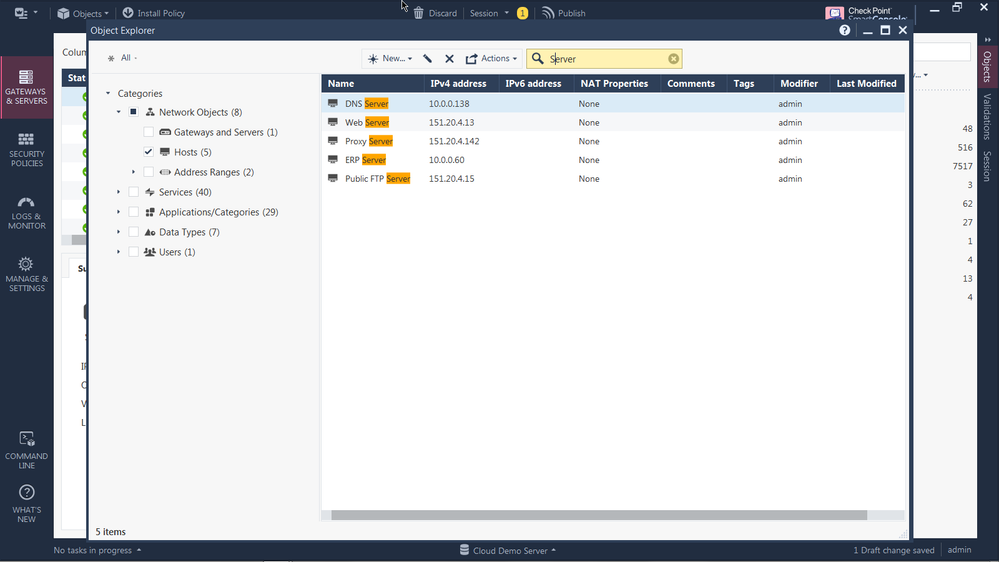This screenshot has width=999, height=562.
Task: Toggle the Network Objects checkbox
Action: (x=133, y=112)
